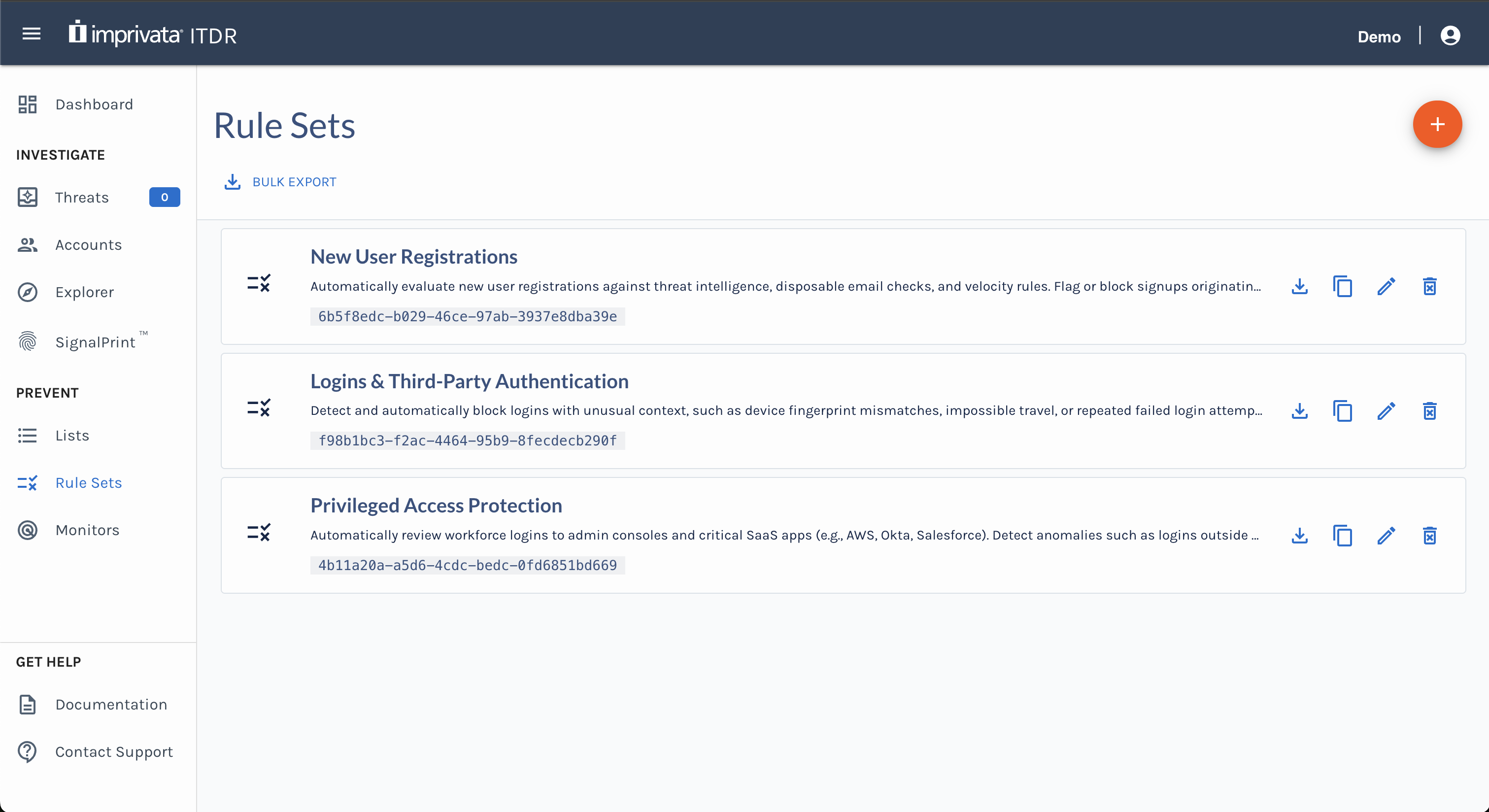
Task: Edit the Privileged Access Protection rule set
Action: 1386,536
